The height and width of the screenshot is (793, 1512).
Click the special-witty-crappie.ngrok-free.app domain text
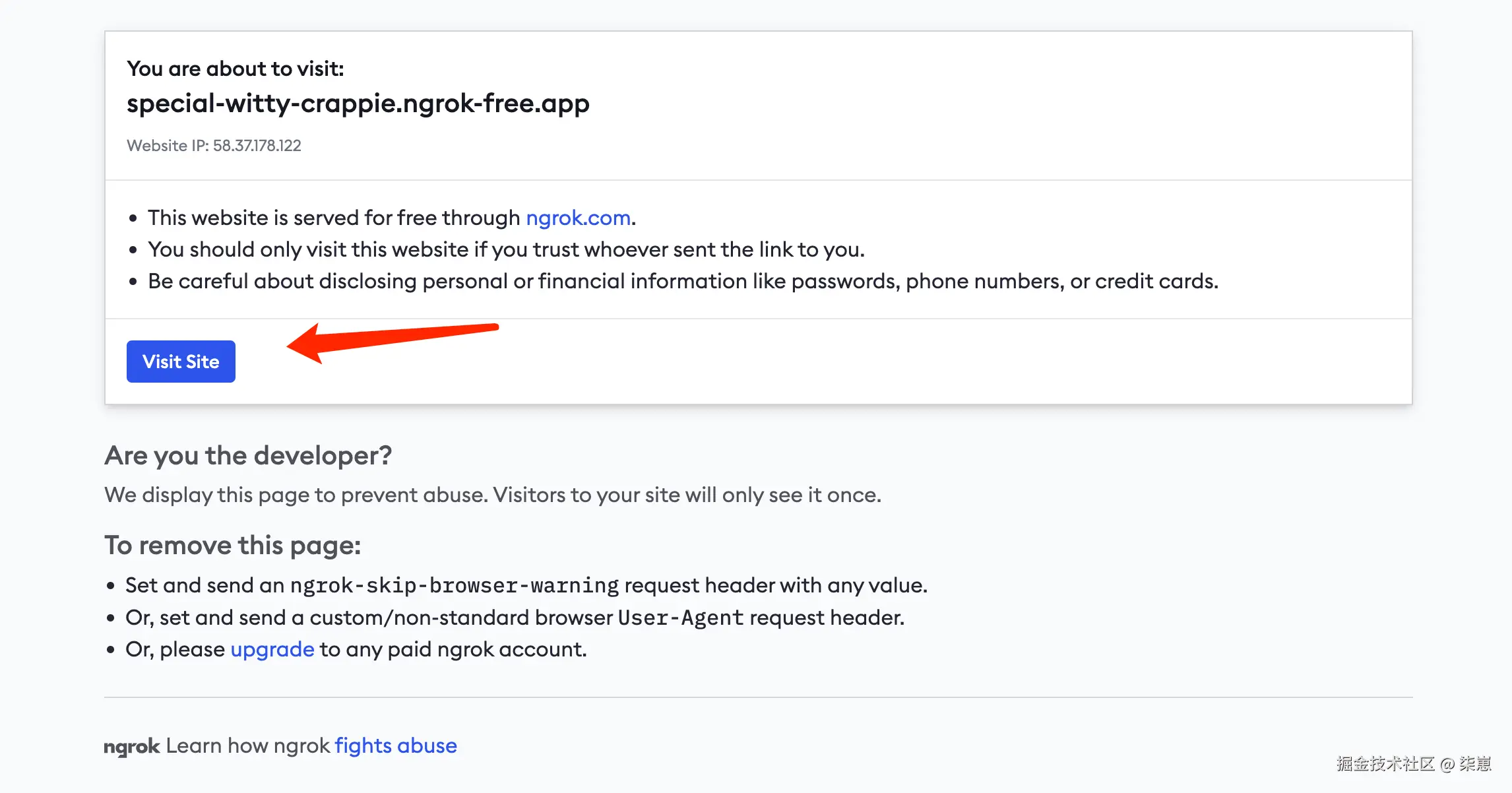pos(358,104)
